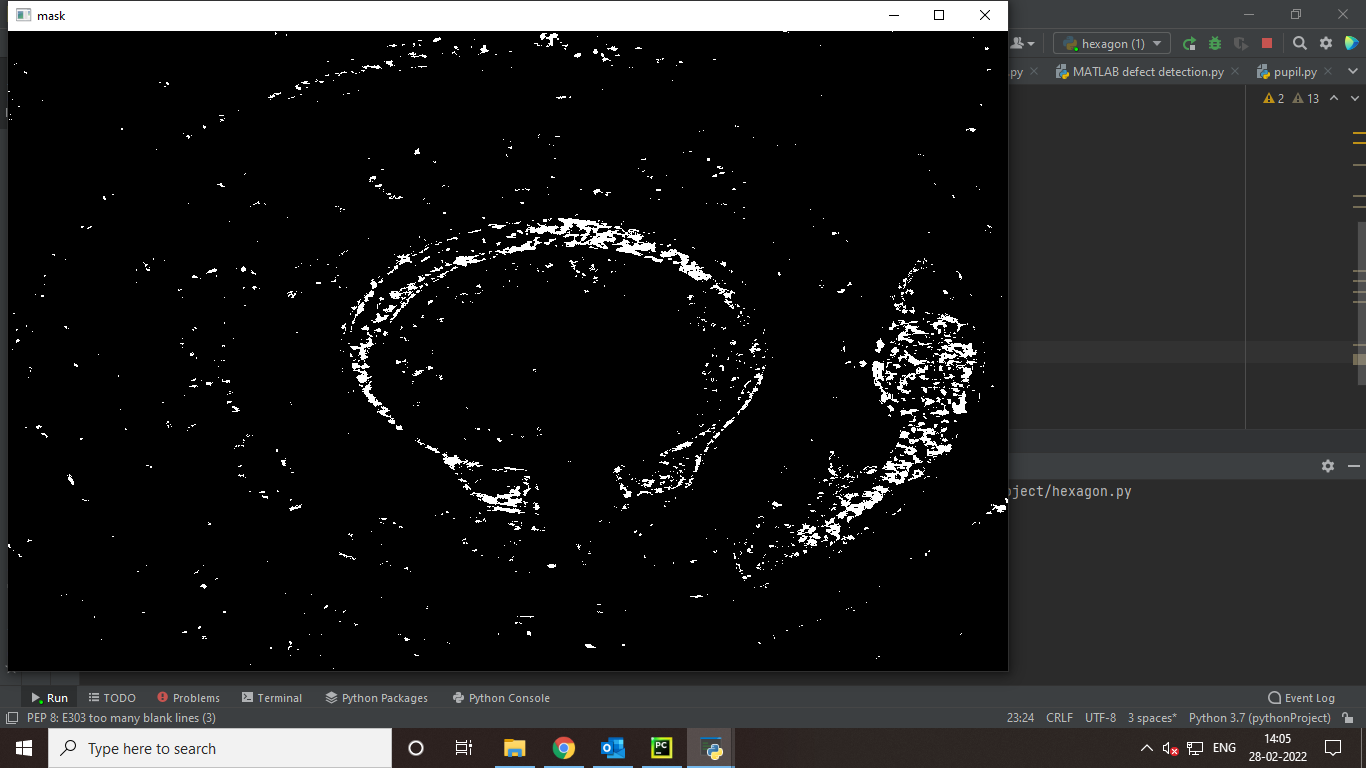Open the TODO tool window tab
Screen dimensions: 1366x768
(112, 698)
